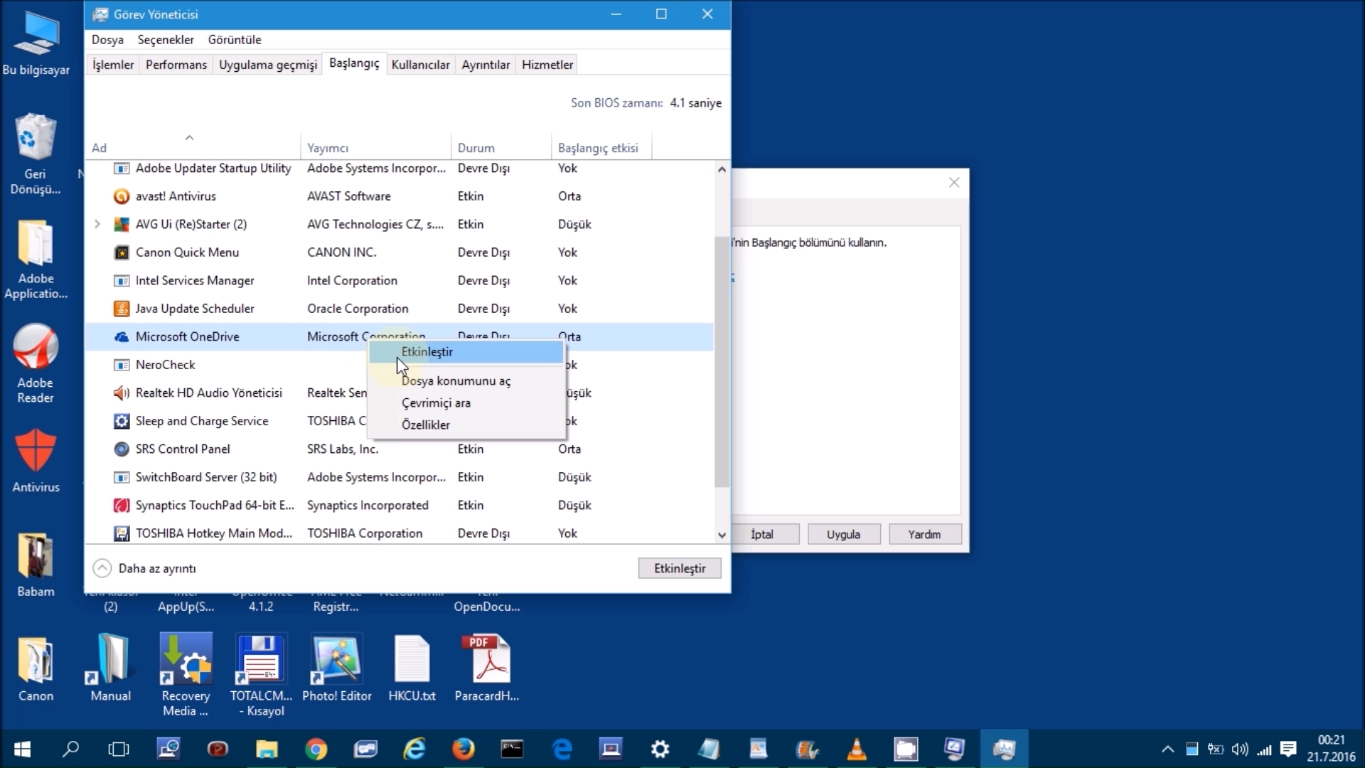Switch to the Uygulama geçmişi tab

268,65
